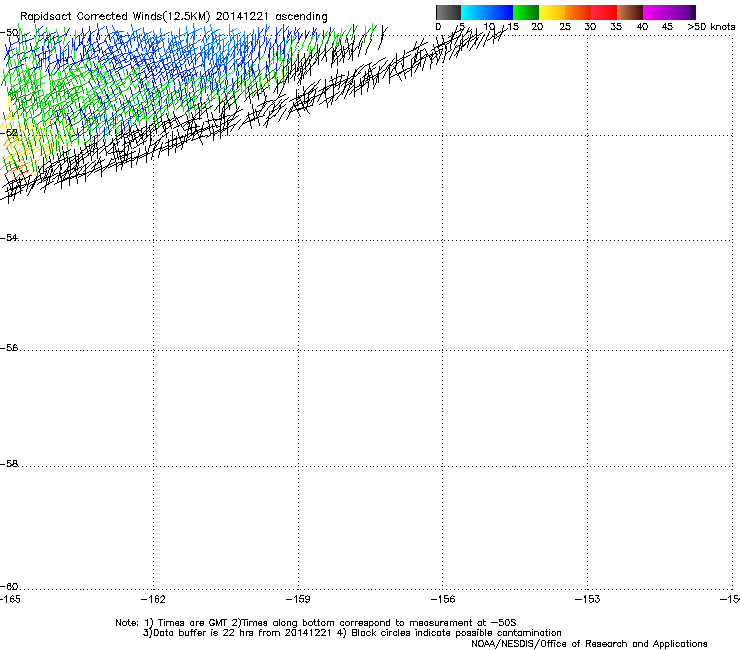
Task: Click the magenta 40-45 knots color swatch
Action: point(656,12)
